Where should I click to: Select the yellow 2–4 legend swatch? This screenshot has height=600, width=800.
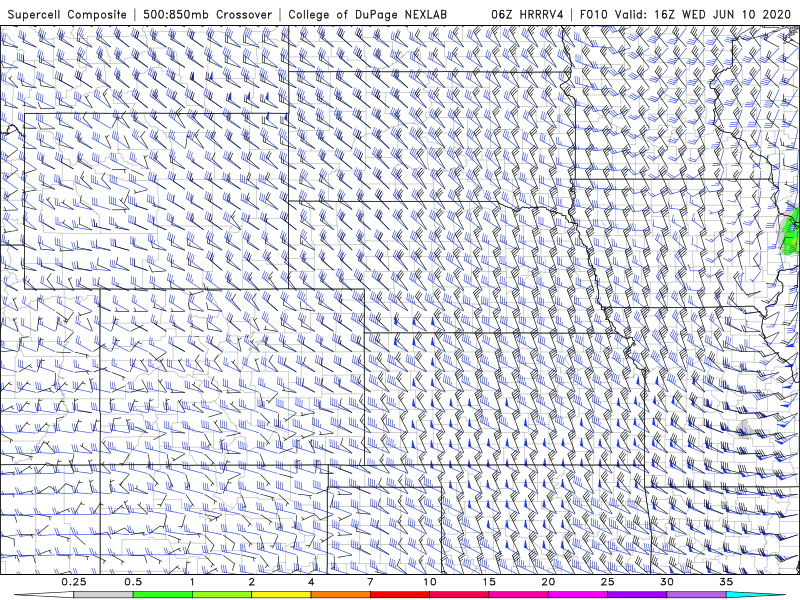point(281,595)
